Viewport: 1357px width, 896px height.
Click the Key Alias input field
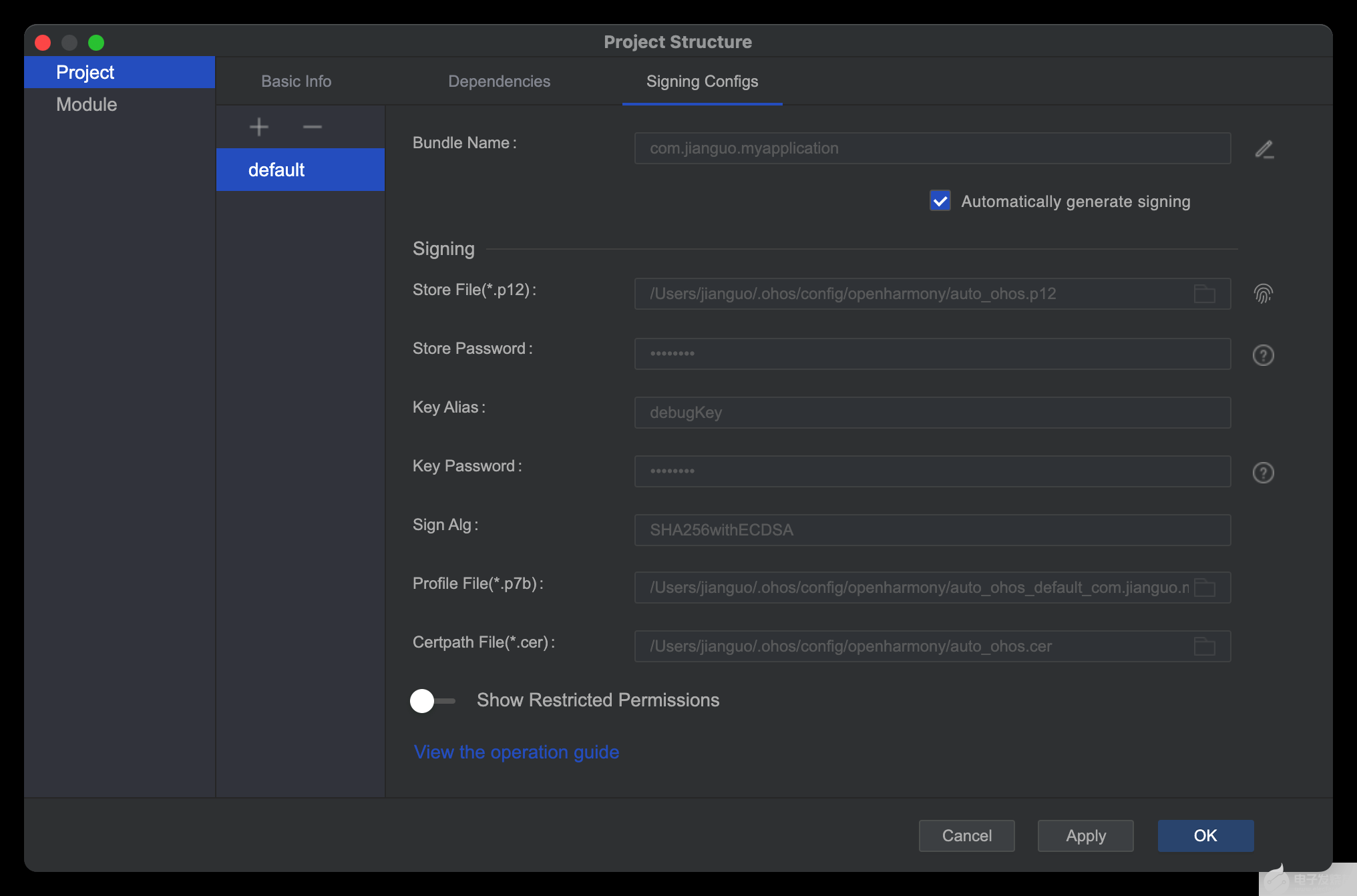pyautogui.click(x=932, y=413)
